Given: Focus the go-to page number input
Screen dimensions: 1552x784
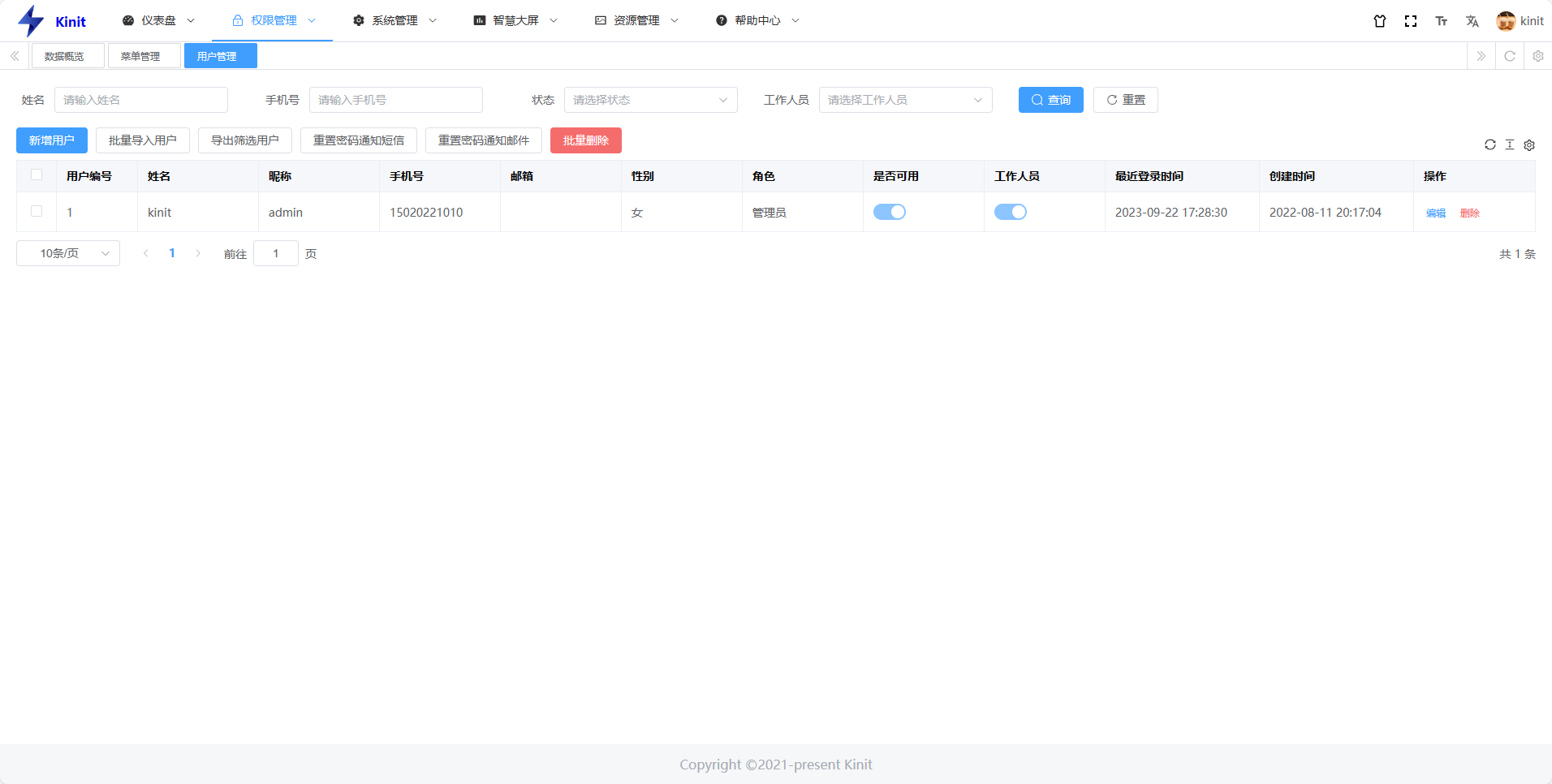Looking at the screenshot, I should pyautogui.click(x=276, y=253).
